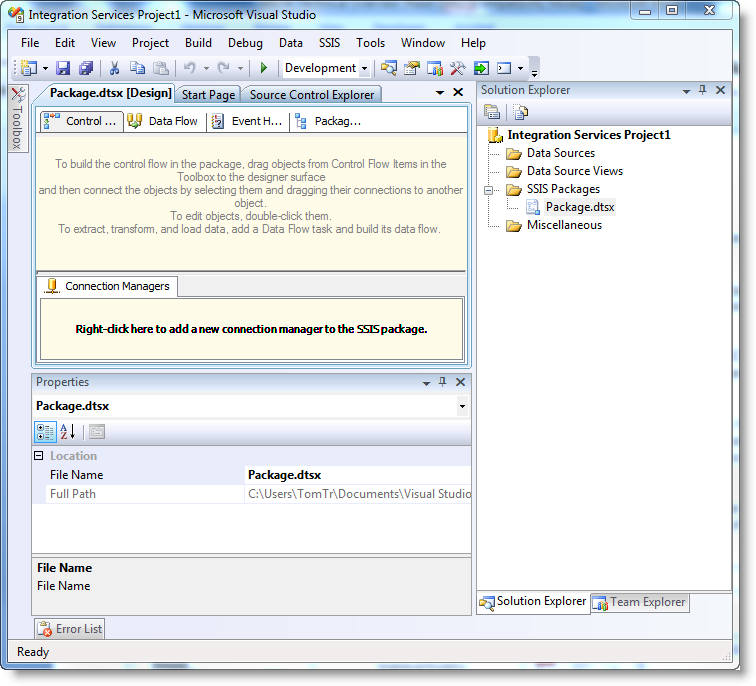The height and width of the screenshot is (686, 756).
Task: Click the Copy icon in toolbar
Action: tap(137, 68)
